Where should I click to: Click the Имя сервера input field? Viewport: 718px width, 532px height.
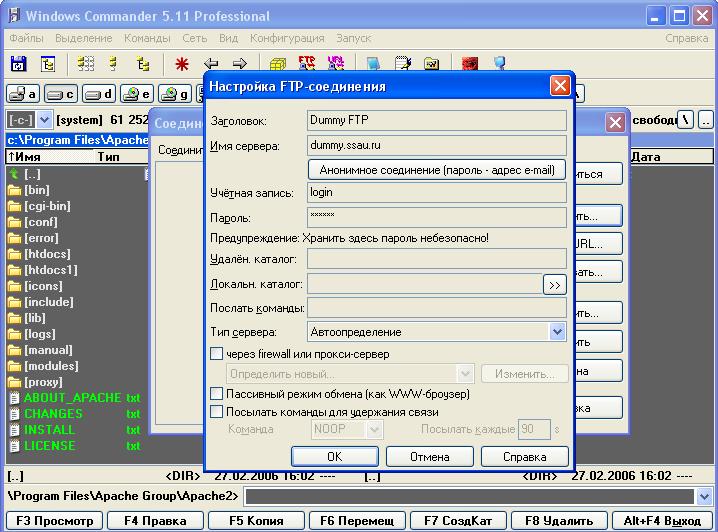(437, 146)
